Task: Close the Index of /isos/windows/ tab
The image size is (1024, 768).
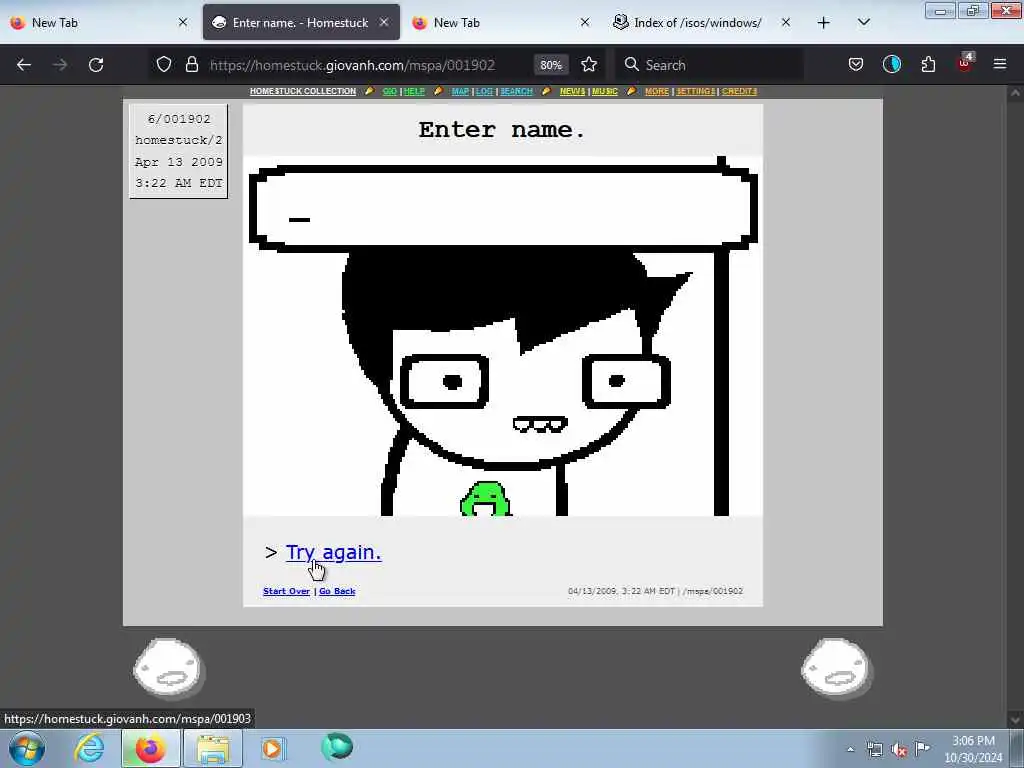Action: coord(786,23)
